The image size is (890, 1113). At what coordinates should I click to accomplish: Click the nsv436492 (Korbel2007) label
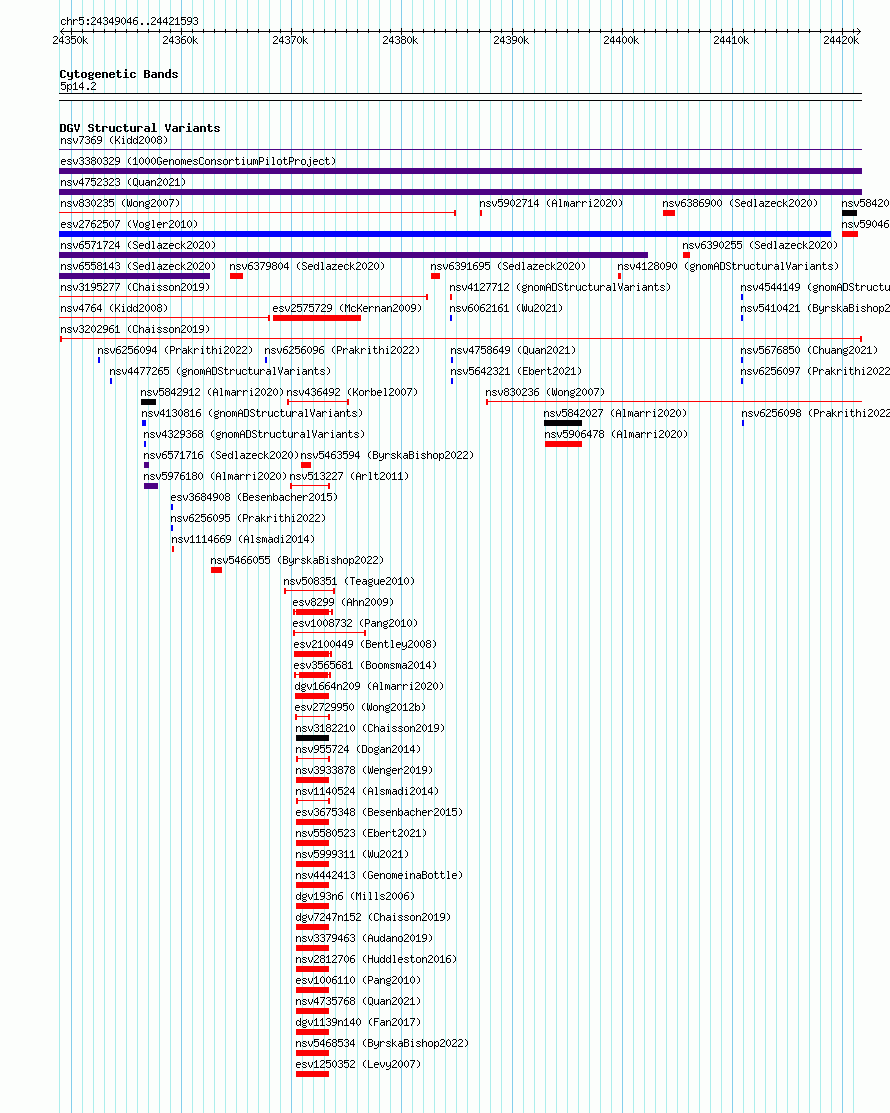tap(352, 393)
